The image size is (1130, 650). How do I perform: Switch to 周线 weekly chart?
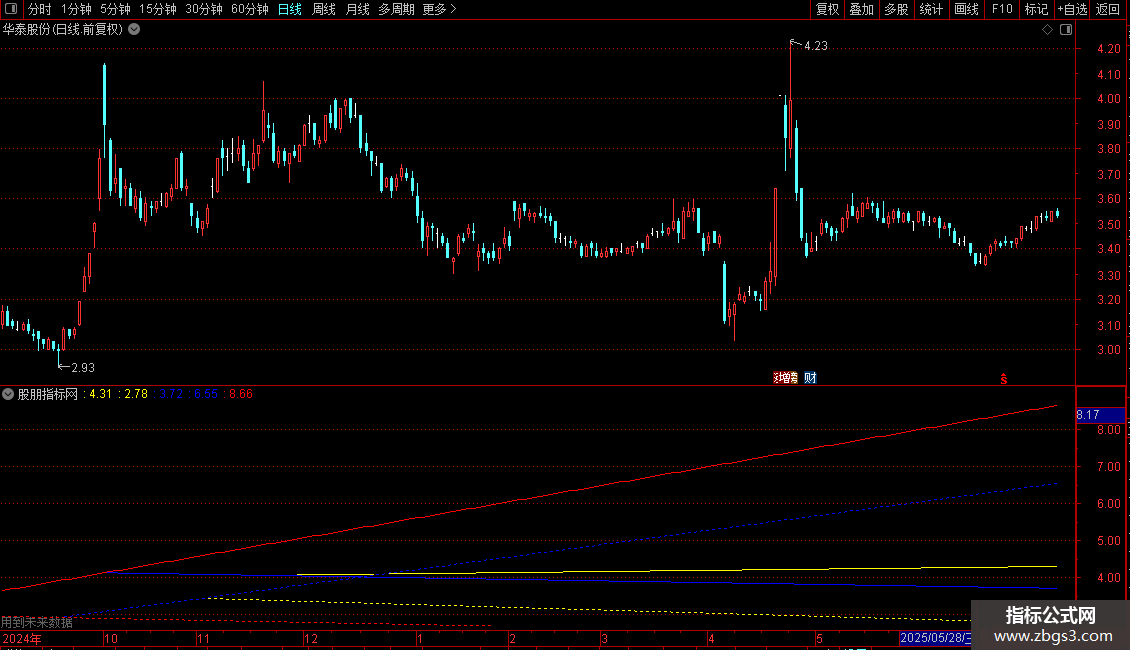[x=324, y=9]
